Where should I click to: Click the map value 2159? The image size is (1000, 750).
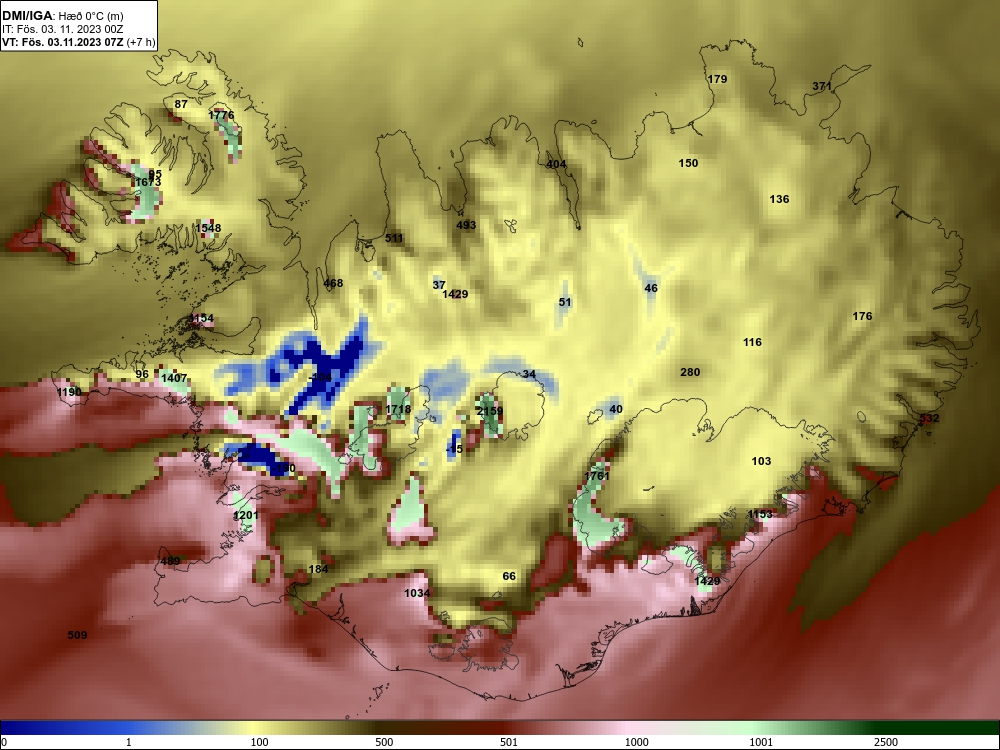click(x=490, y=411)
